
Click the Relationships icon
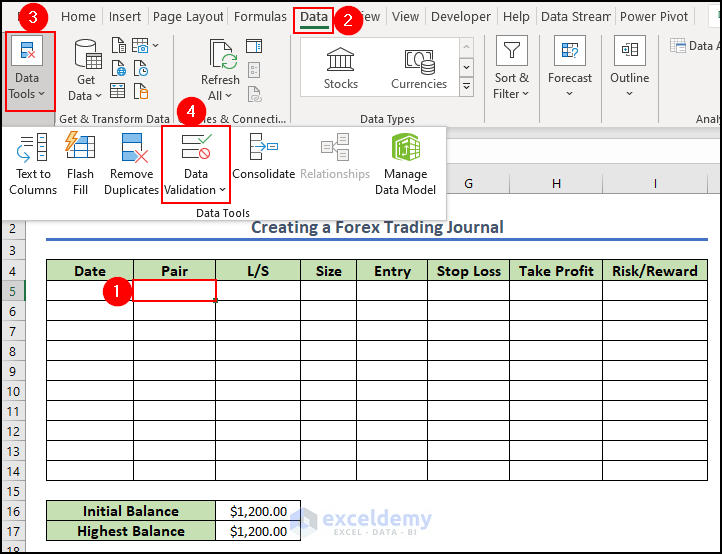[x=335, y=147]
